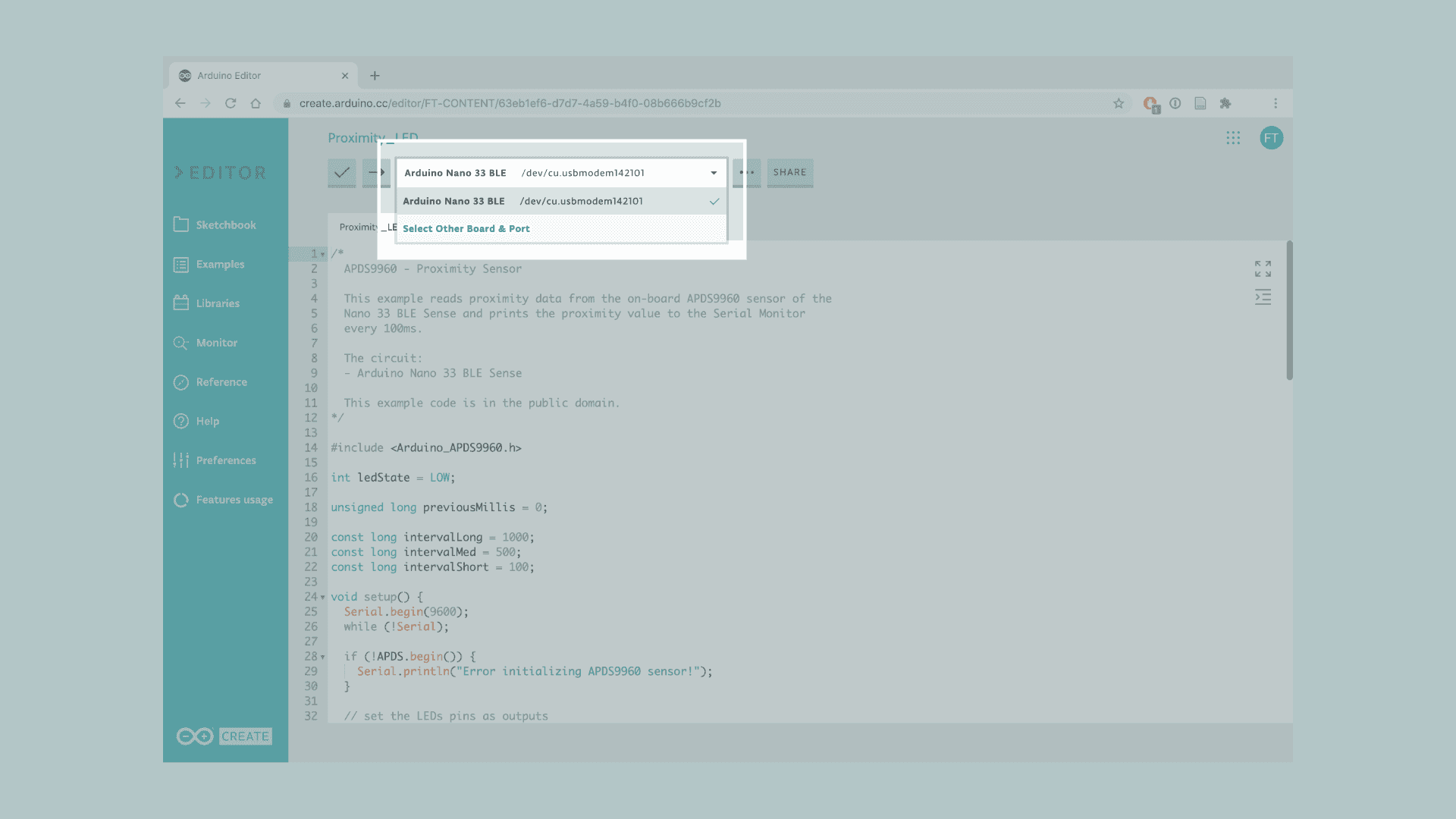Viewport: 1456px width, 819px height.
Task: Open the Arduino apps grid icon
Action: pyautogui.click(x=1233, y=138)
